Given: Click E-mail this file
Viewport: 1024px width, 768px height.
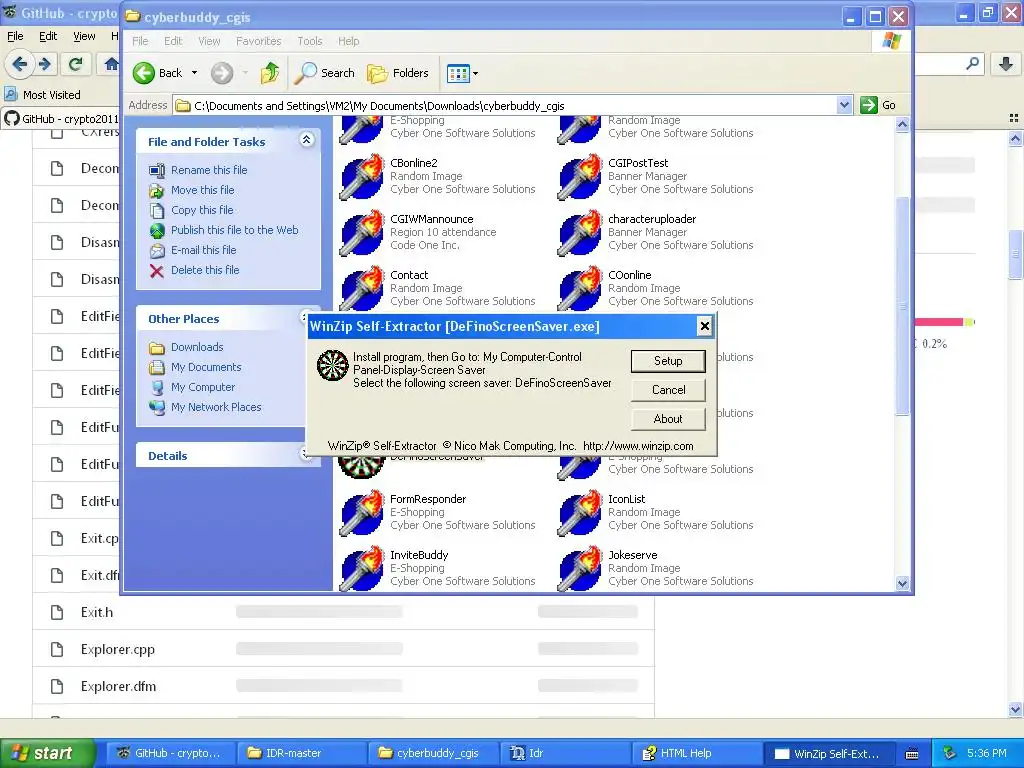Looking at the screenshot, I should 204,250.
